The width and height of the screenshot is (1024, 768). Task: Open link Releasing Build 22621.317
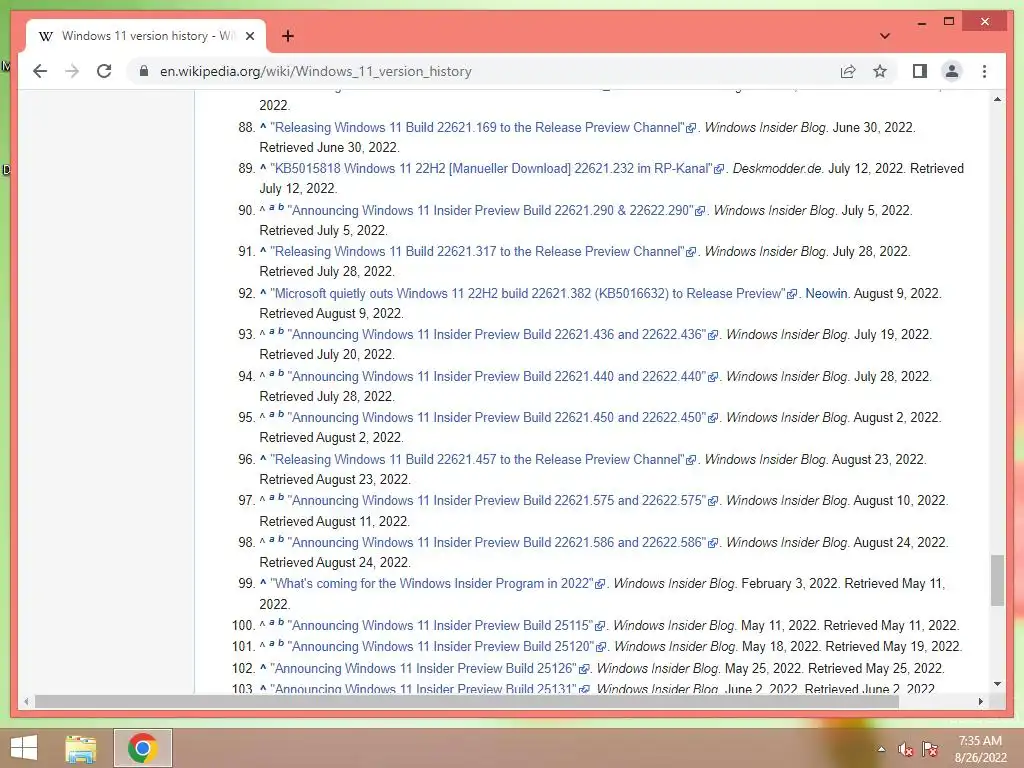[477, 251]
